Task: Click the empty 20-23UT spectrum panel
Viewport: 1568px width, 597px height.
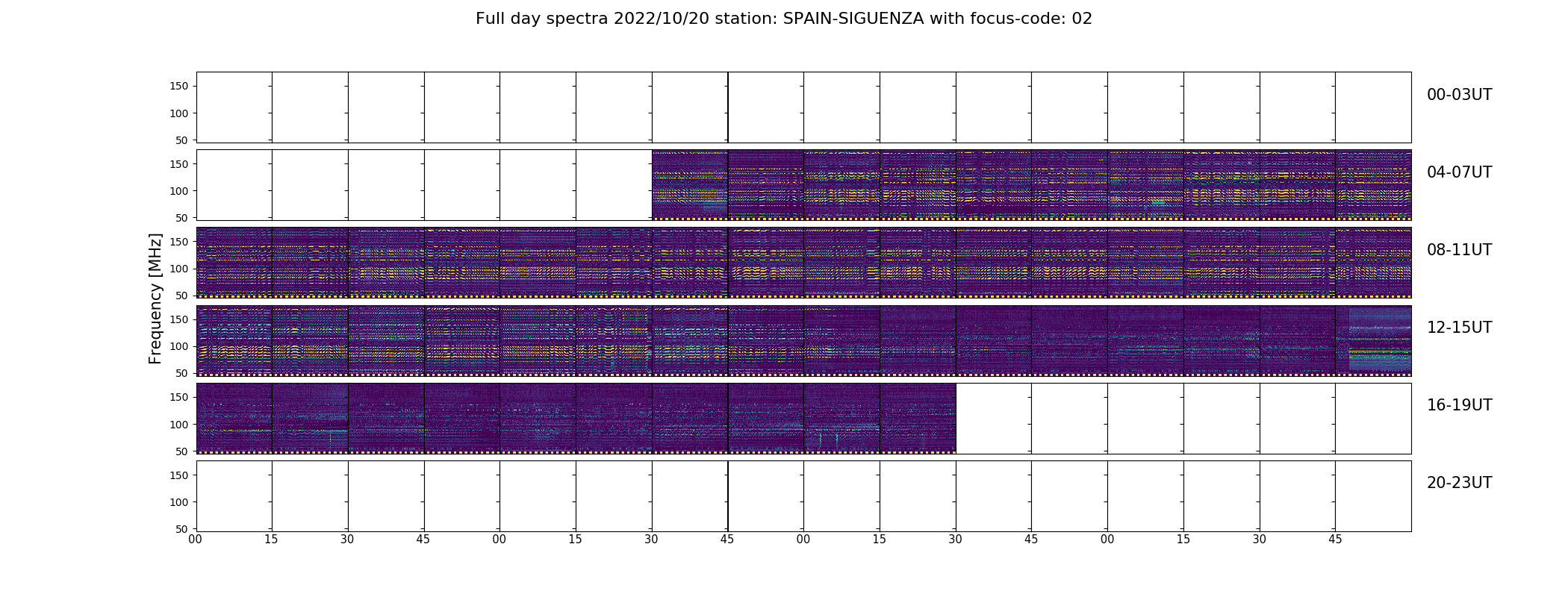Action: [x=803, y=496]
